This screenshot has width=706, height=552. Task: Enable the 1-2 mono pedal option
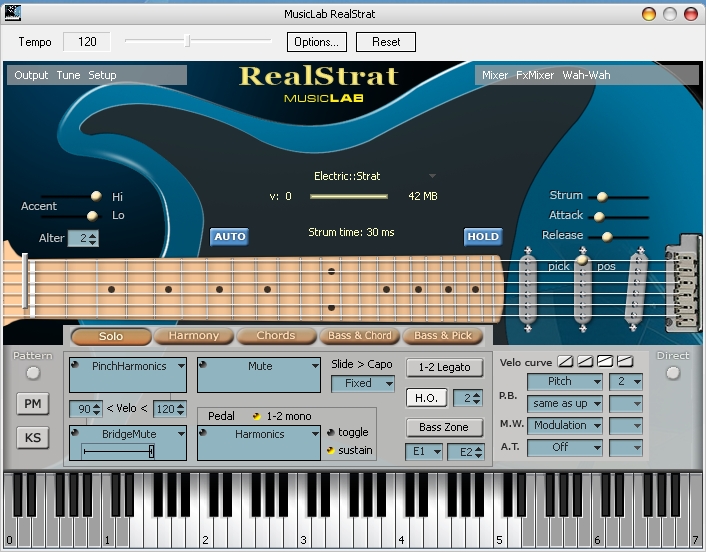point(257,416)
